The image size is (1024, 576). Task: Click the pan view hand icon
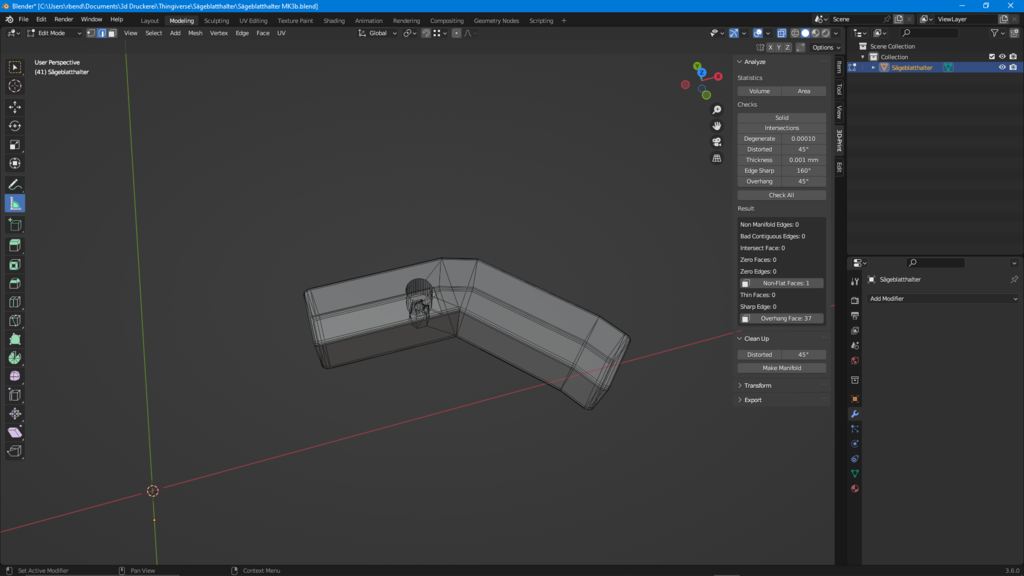(x=717, y=126)
